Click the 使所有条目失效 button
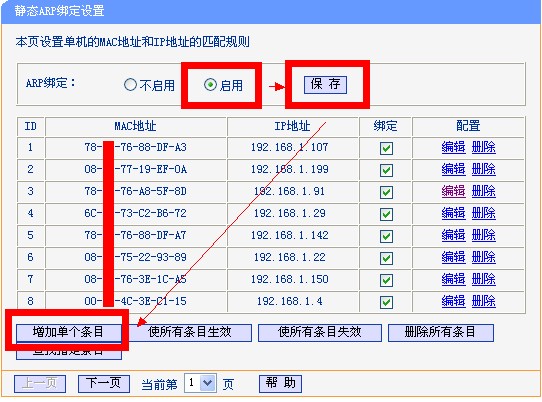 (320, 333)
